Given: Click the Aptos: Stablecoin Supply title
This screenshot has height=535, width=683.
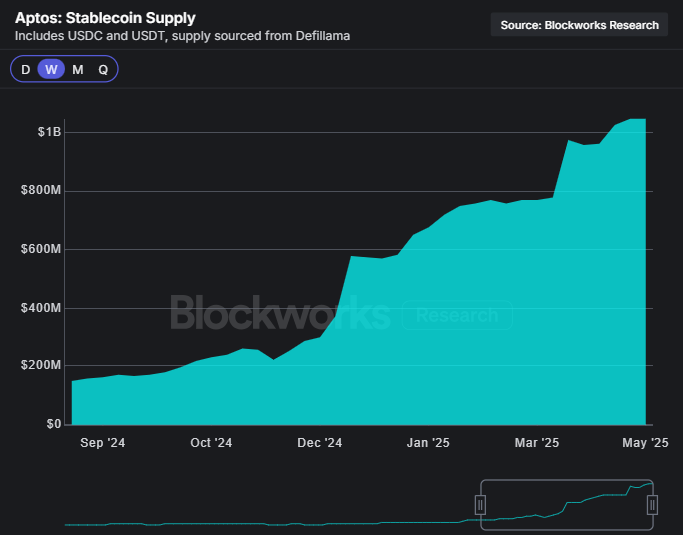Looking at the screenshot, I should 105,18.
